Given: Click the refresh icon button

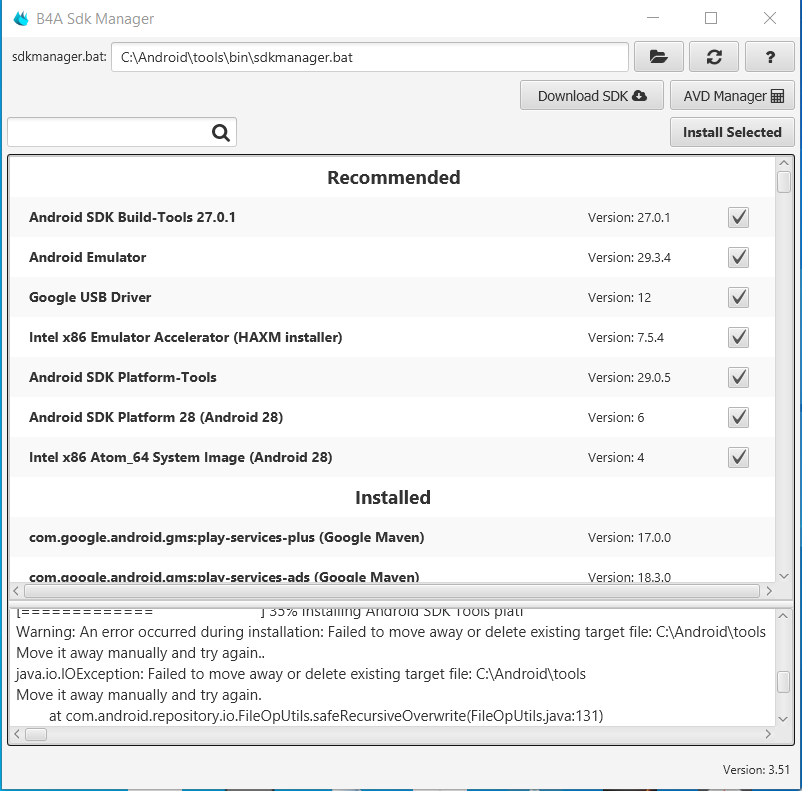Looking at the screenshot, I should (714, 57).
